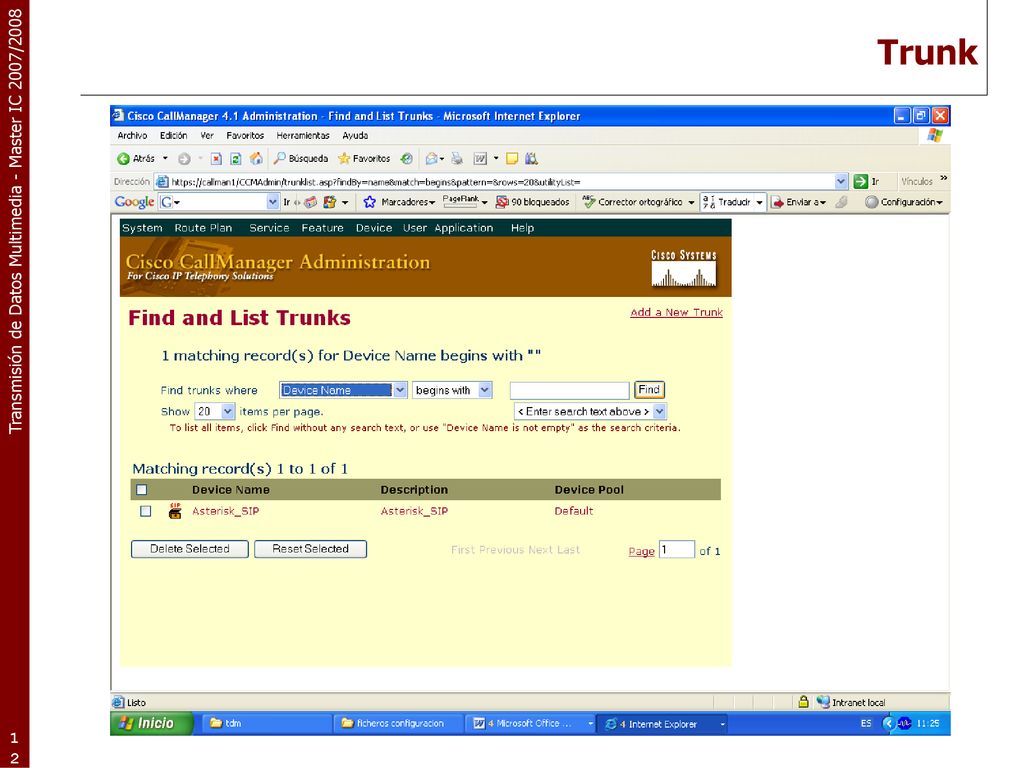This screenshot has width=1024, height=768.
Task: Open the Route Plan menu
Action: click(203, 228)
